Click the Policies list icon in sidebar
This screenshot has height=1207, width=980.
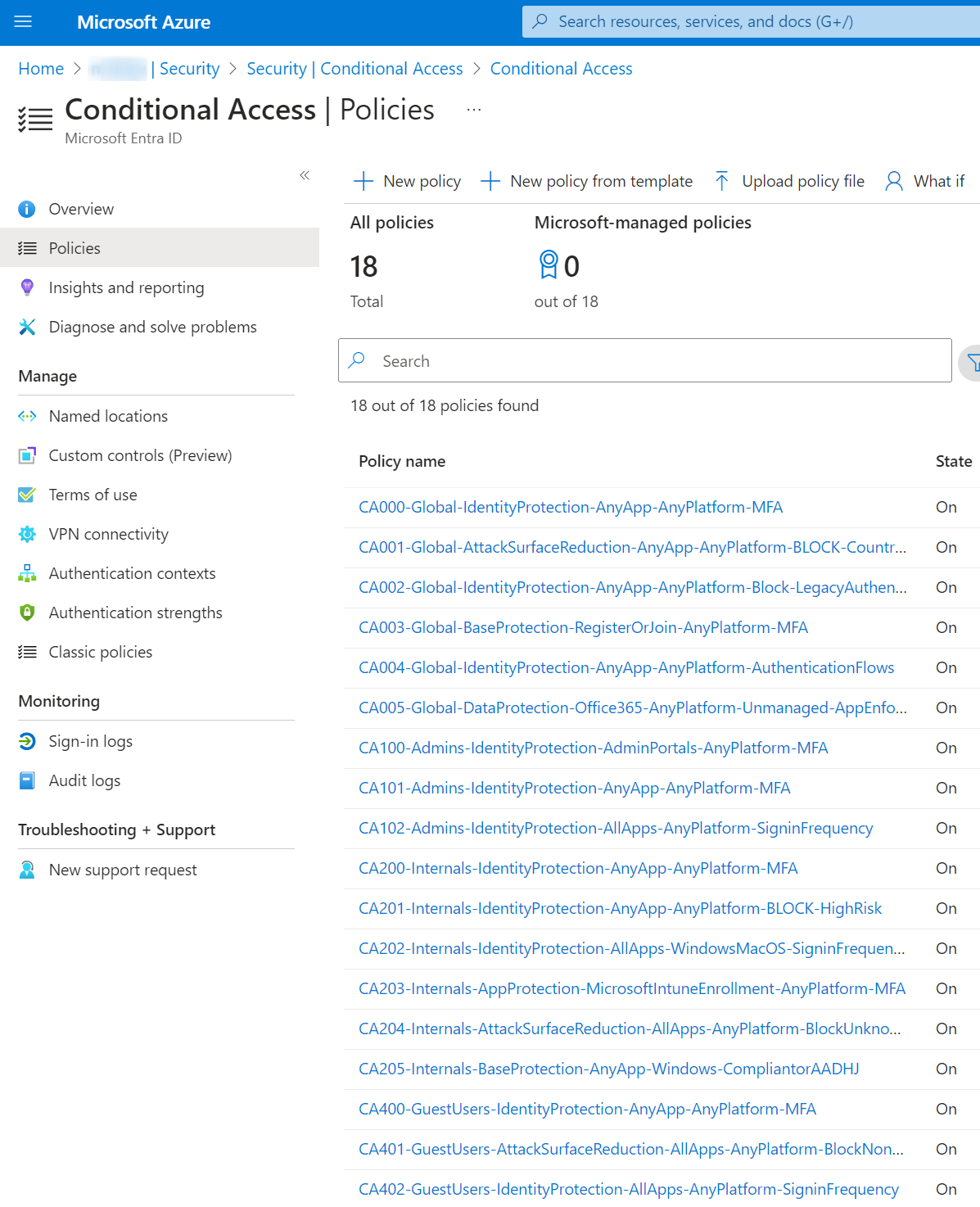27,249
